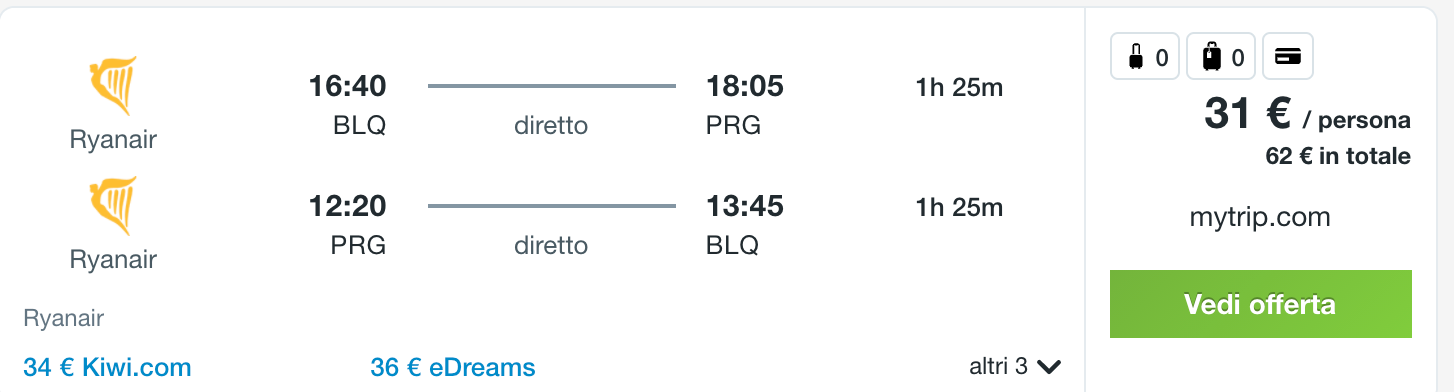Click the outbound flight Ryanair harp logo

(x=113, y=86)
